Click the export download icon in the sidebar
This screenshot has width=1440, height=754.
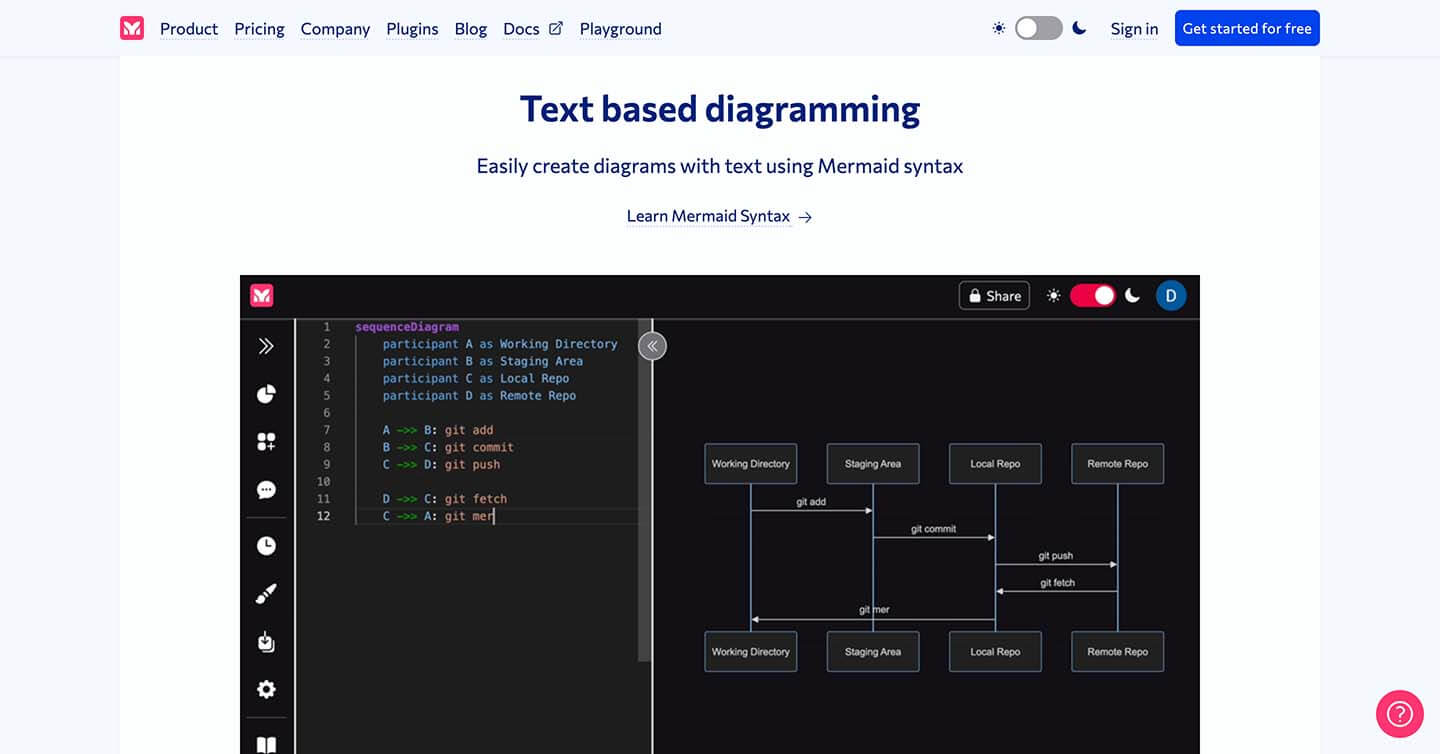coord(266,641)
